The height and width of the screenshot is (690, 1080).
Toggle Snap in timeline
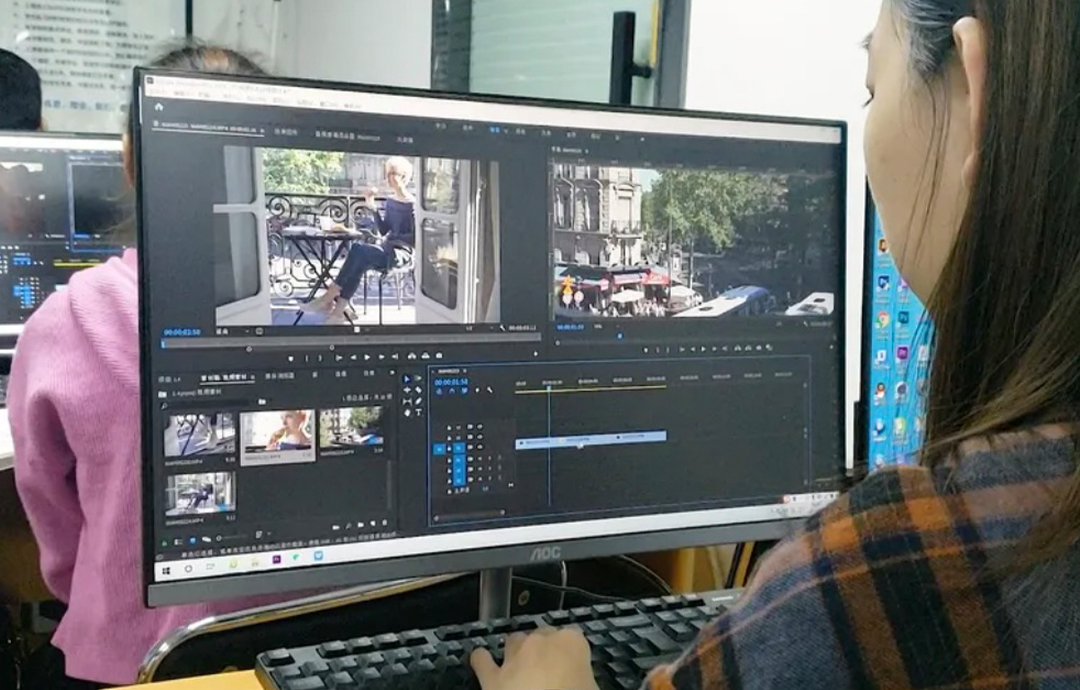click(452, 390)
